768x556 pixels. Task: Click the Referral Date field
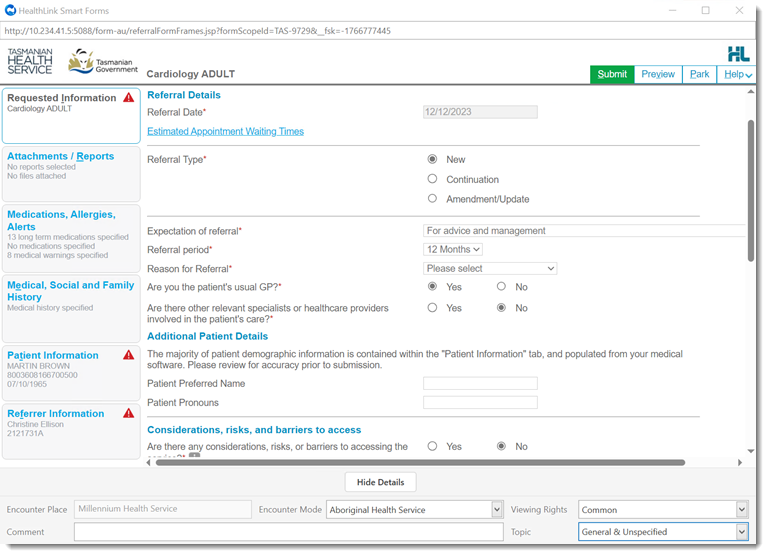point(480,112)
